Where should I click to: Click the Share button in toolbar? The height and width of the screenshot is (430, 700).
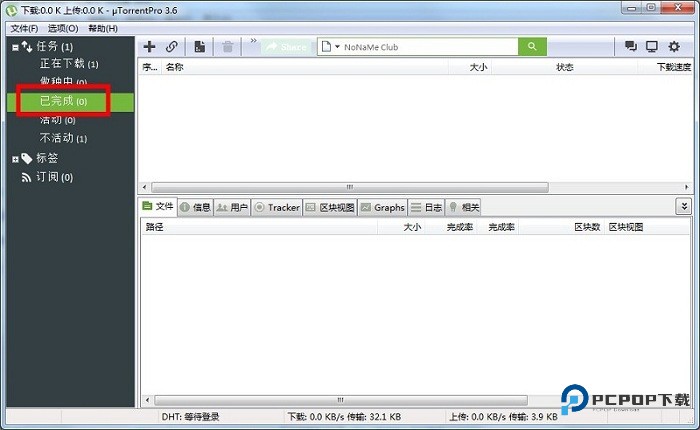pos(286,47)
